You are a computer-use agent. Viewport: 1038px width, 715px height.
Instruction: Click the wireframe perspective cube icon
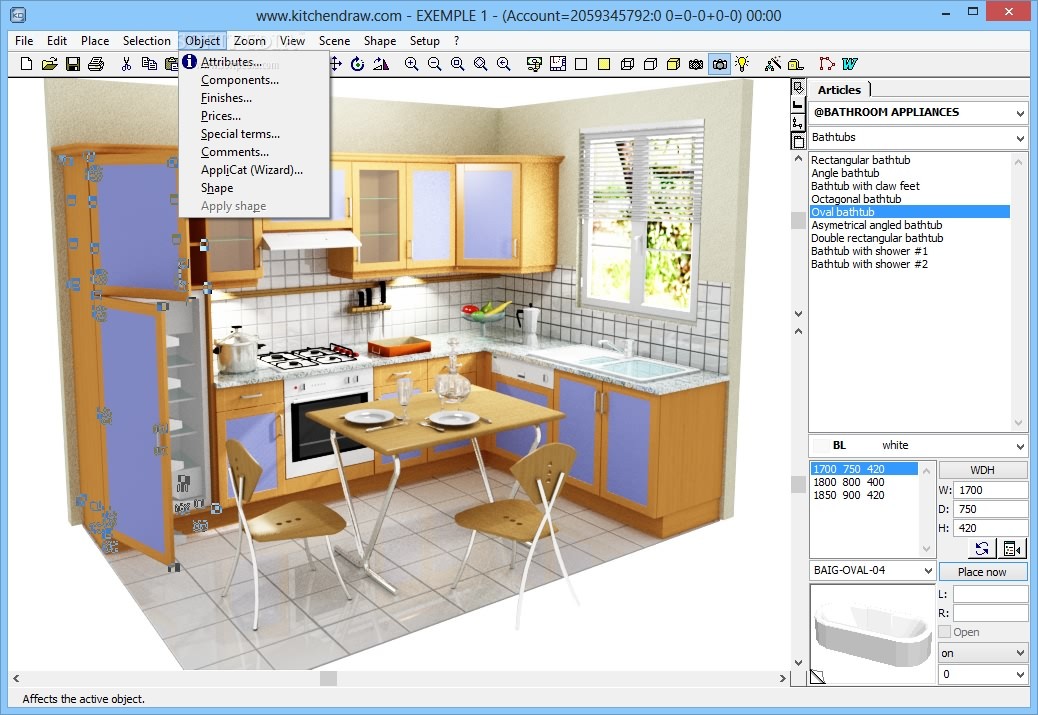click(x=627, y=64)
